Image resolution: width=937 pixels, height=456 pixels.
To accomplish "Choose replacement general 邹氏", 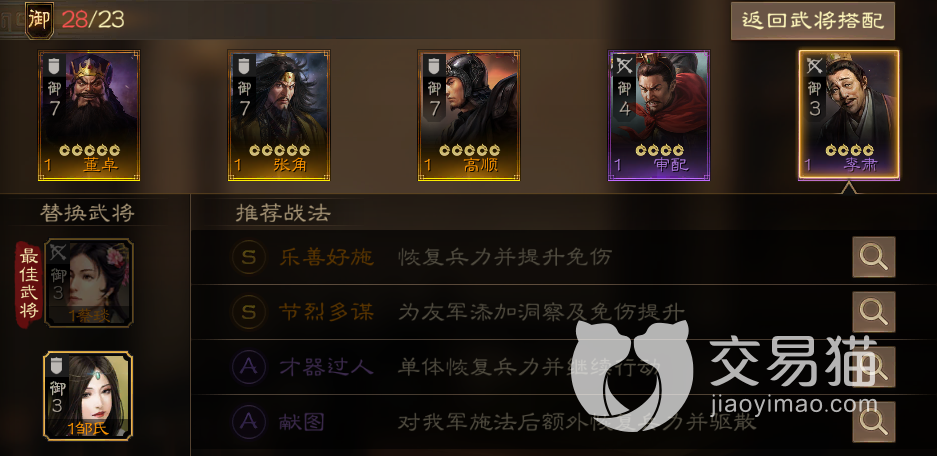I will 88,396.
